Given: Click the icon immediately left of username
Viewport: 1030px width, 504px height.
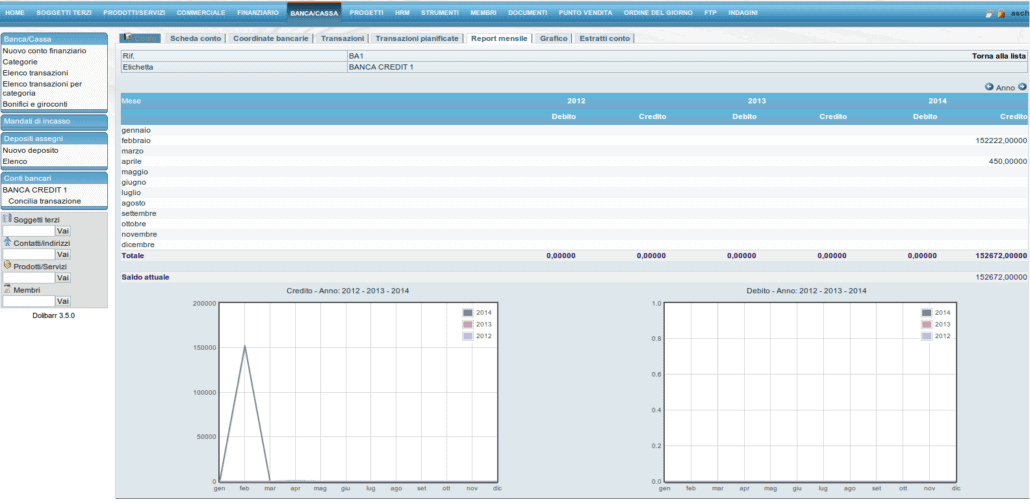Looking at the screenshot, I should [1001, 14].
